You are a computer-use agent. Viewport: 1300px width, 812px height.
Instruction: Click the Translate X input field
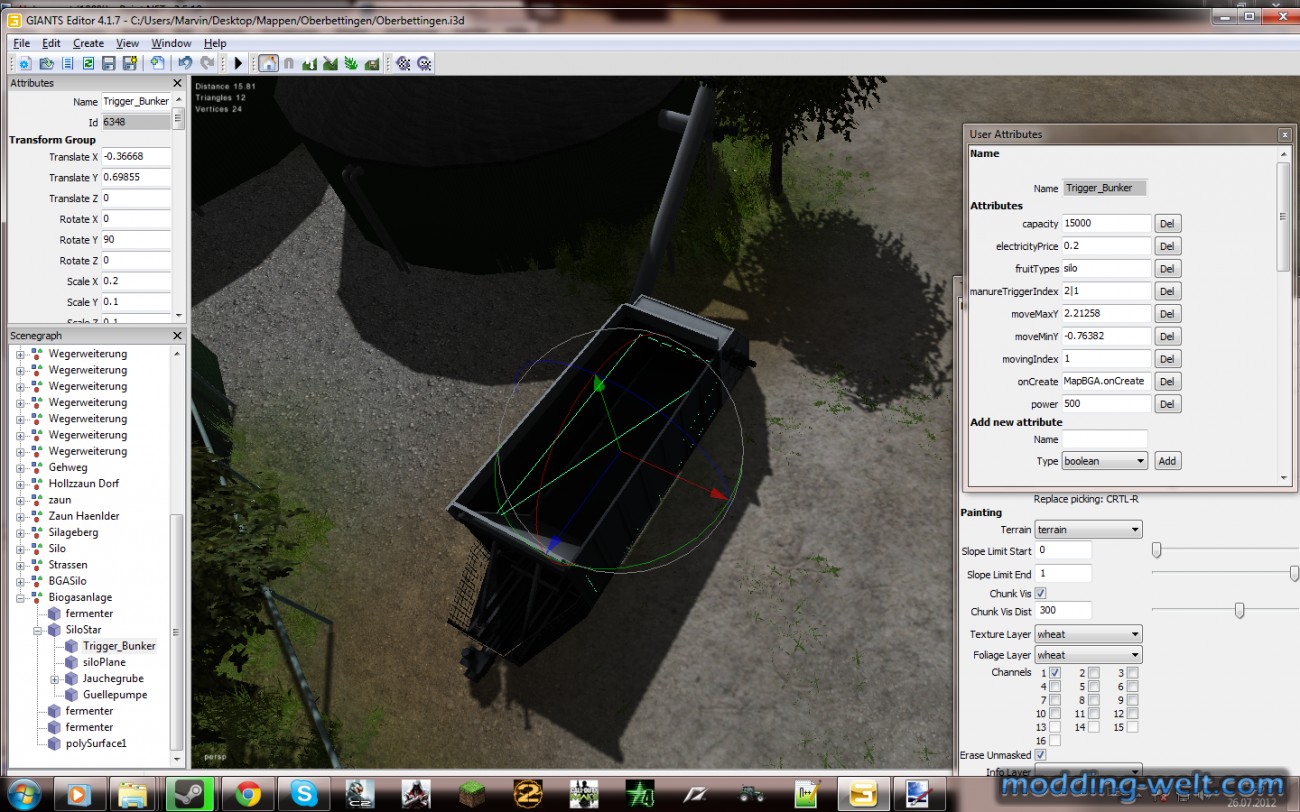(136, 157)
